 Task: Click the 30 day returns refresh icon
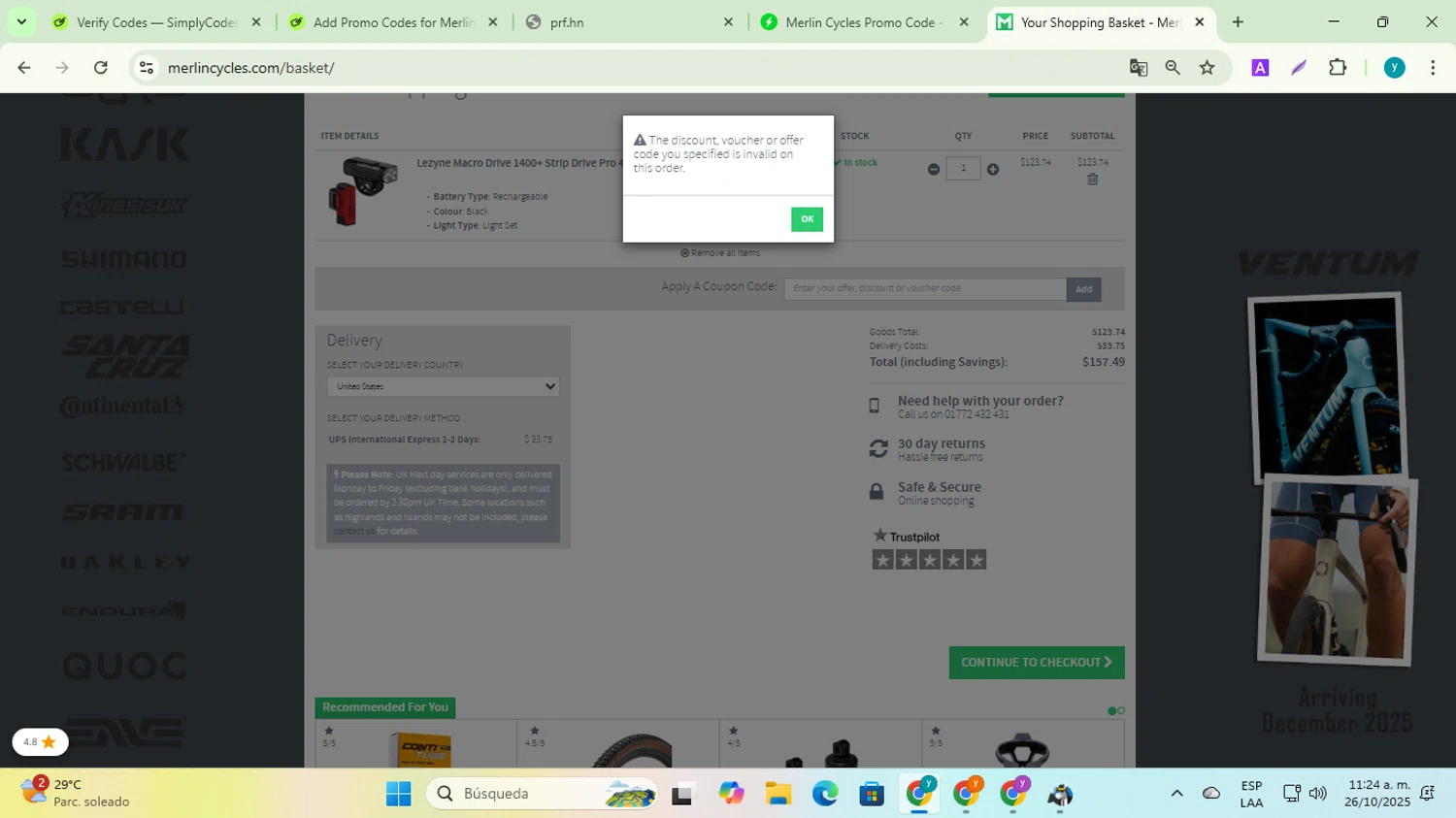coord(878,448)
